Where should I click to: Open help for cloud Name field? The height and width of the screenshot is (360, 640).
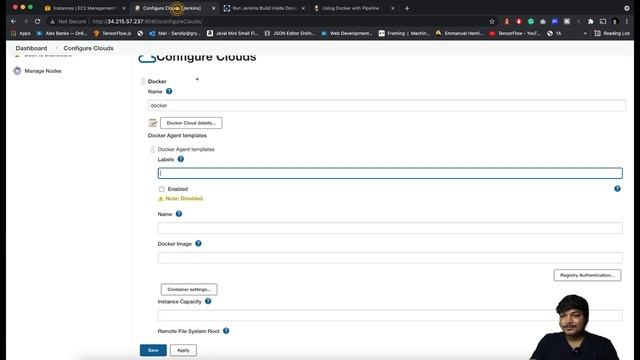click(x=169, y=91)
